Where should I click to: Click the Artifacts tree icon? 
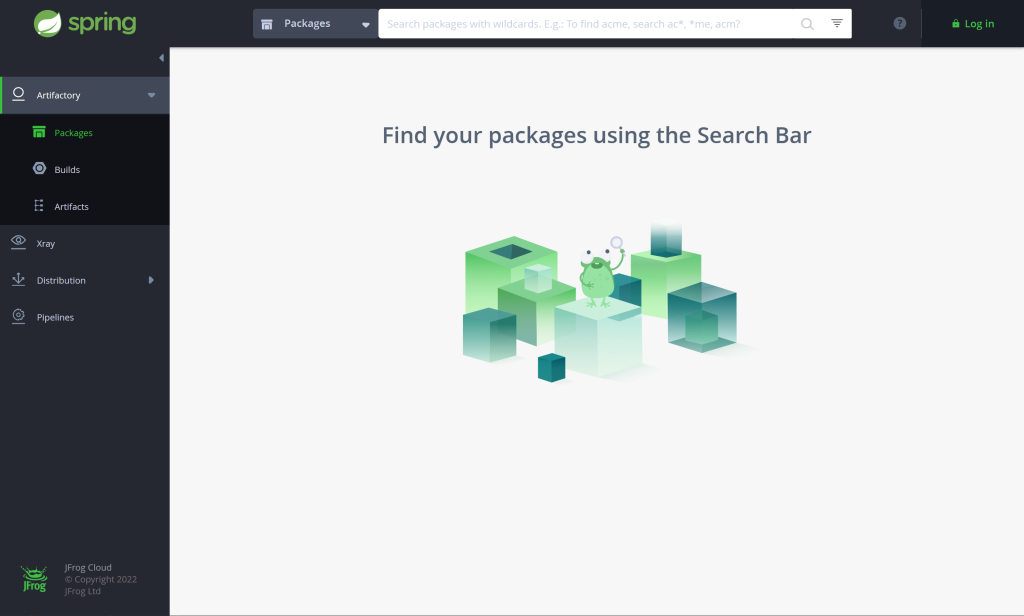(39, 206)
